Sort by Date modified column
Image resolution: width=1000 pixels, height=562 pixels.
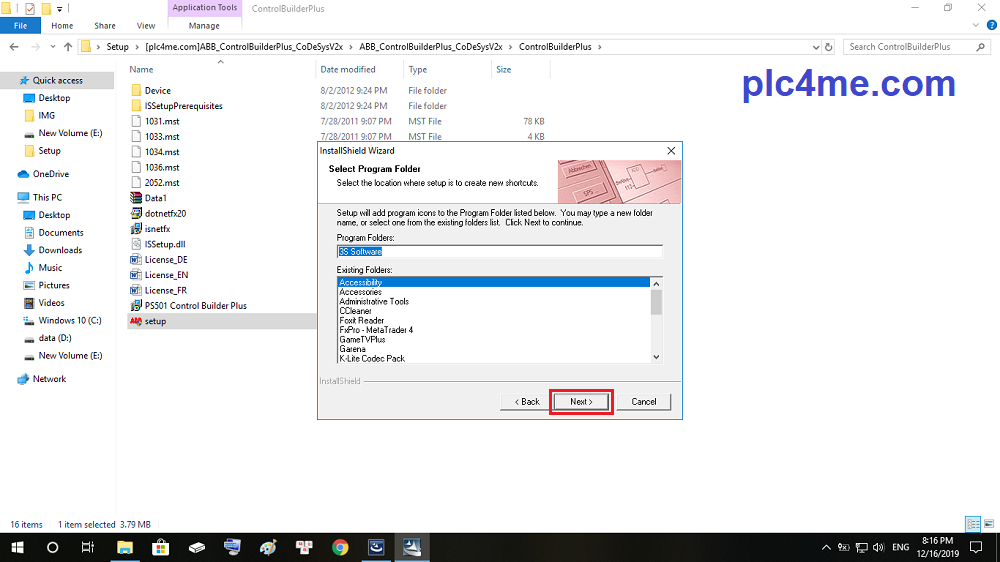point(348,69)
